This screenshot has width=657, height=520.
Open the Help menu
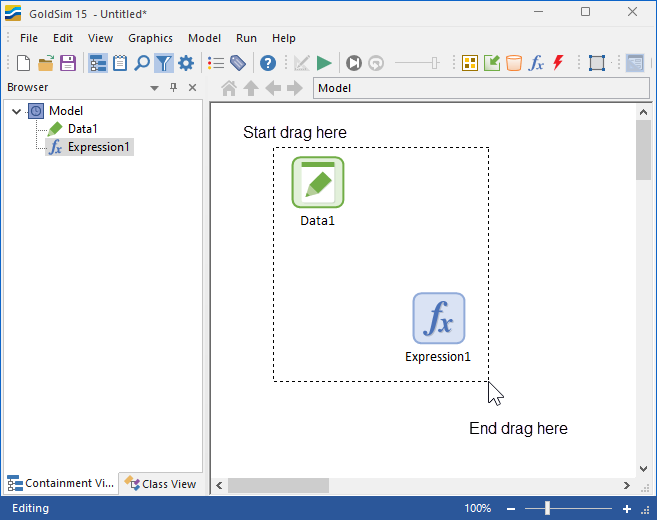coord(284,38)
